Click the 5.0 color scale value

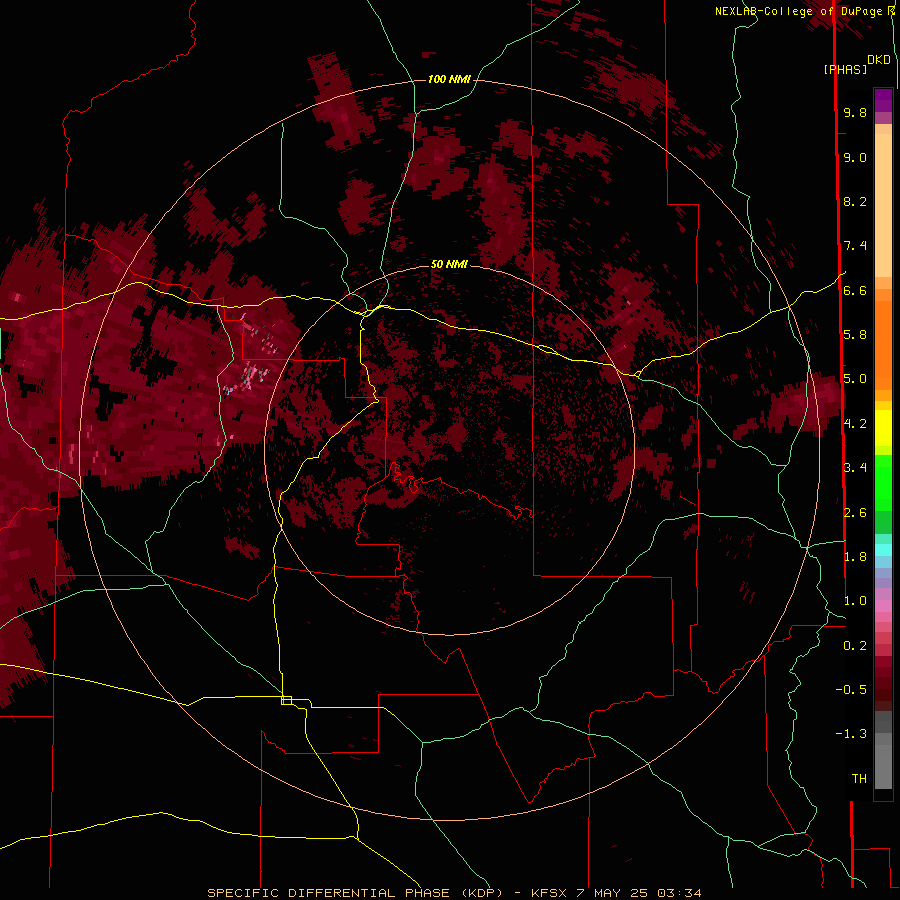point(855,379)
